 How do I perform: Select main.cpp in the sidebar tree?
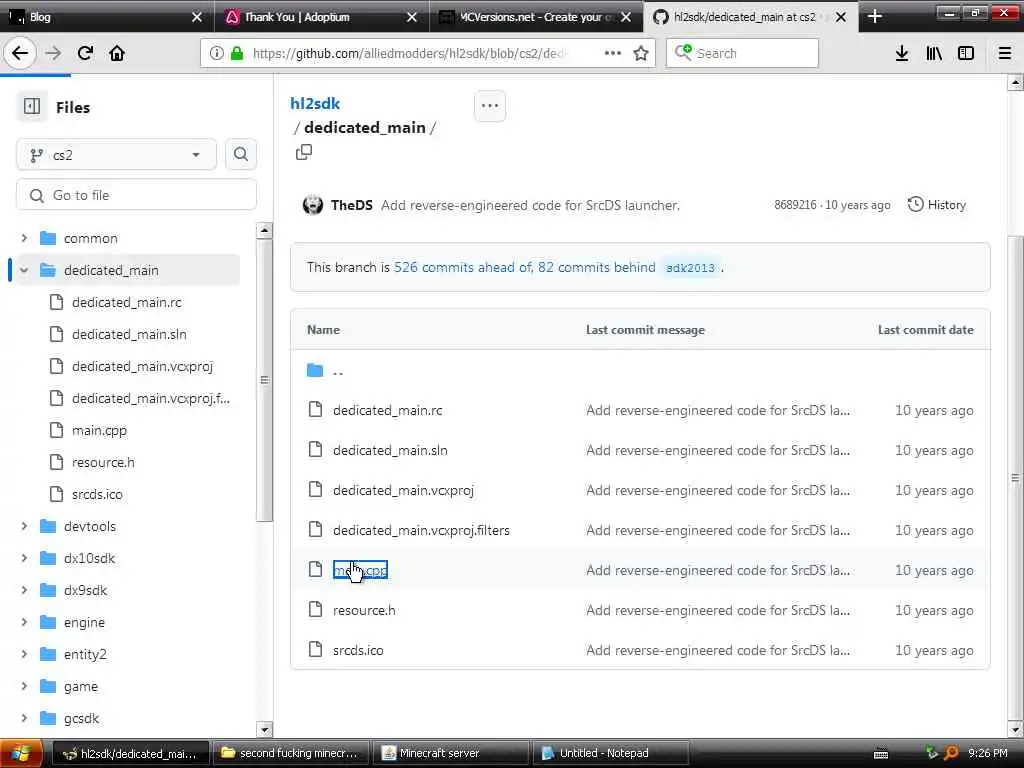pos(99,430)
